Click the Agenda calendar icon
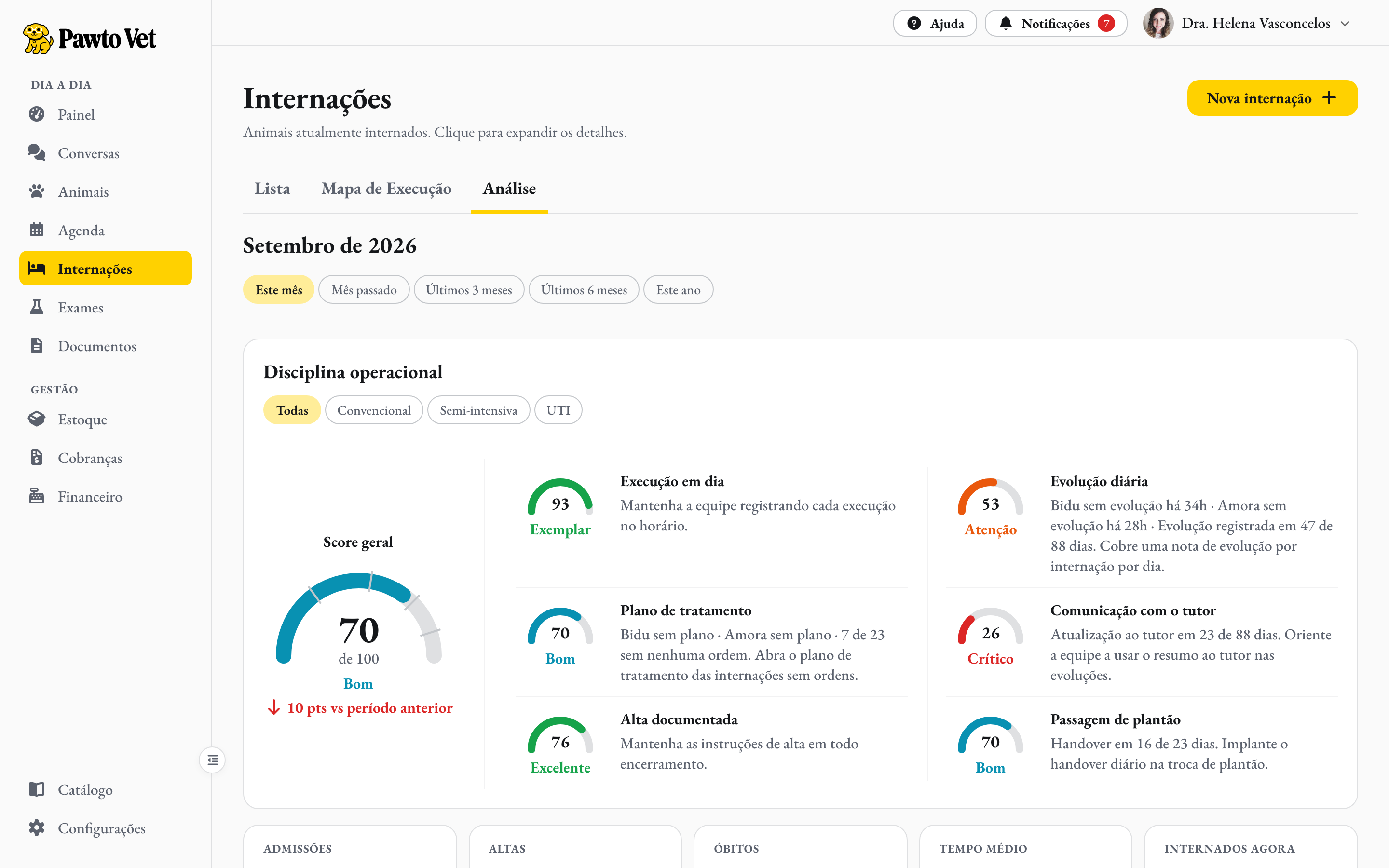Screen dimensions: 1389x868 coord(37,230)
